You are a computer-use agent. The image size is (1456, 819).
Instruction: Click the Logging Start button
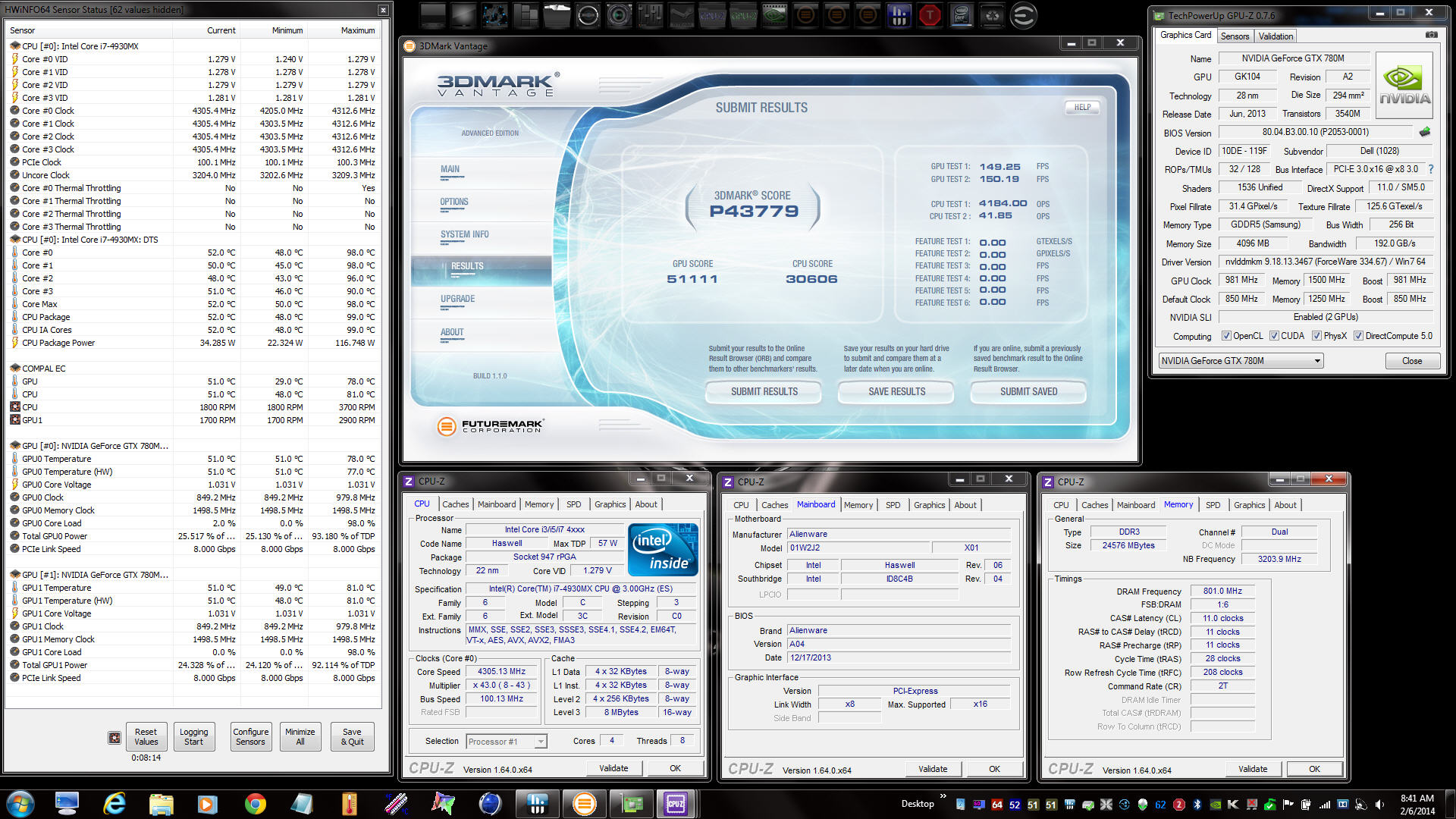pos(193,737)
